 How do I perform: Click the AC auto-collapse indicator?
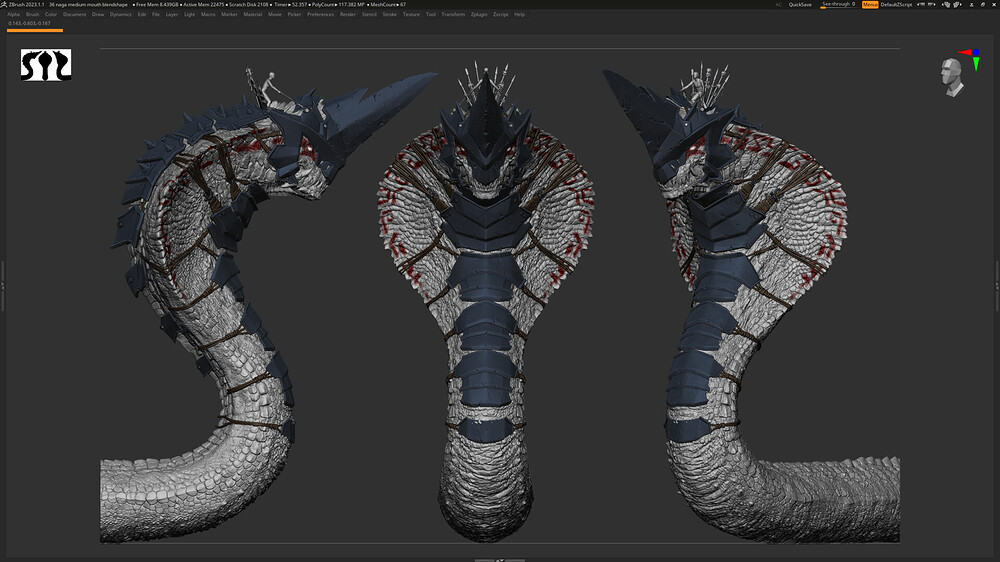(778, 5)
